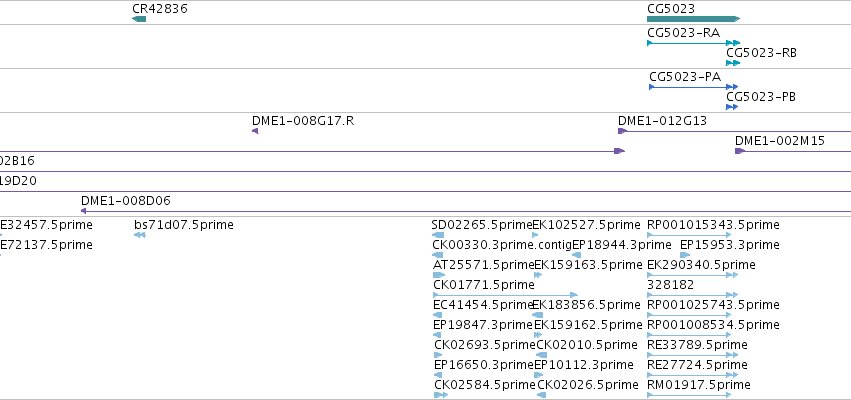
Task: Select the CG5023-PB protein arrows
Action: [x=732, y=107]
